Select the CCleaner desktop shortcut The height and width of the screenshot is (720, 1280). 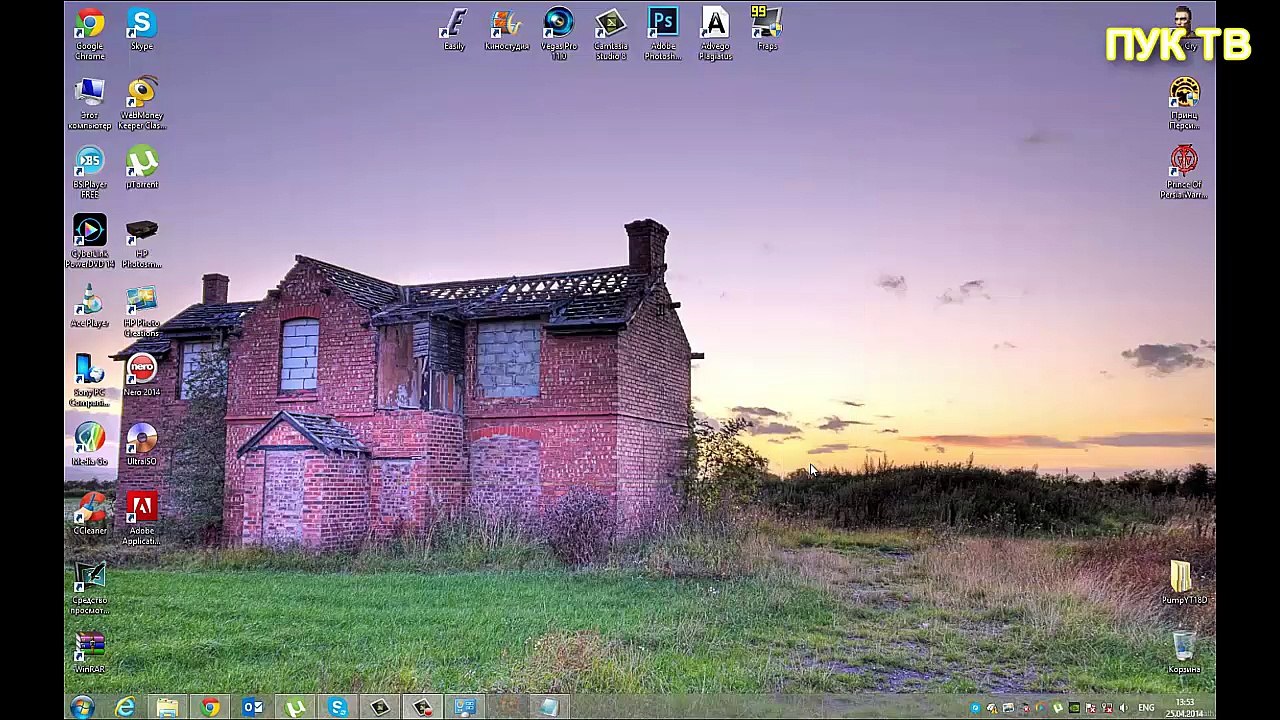click(x=89, y=514)
